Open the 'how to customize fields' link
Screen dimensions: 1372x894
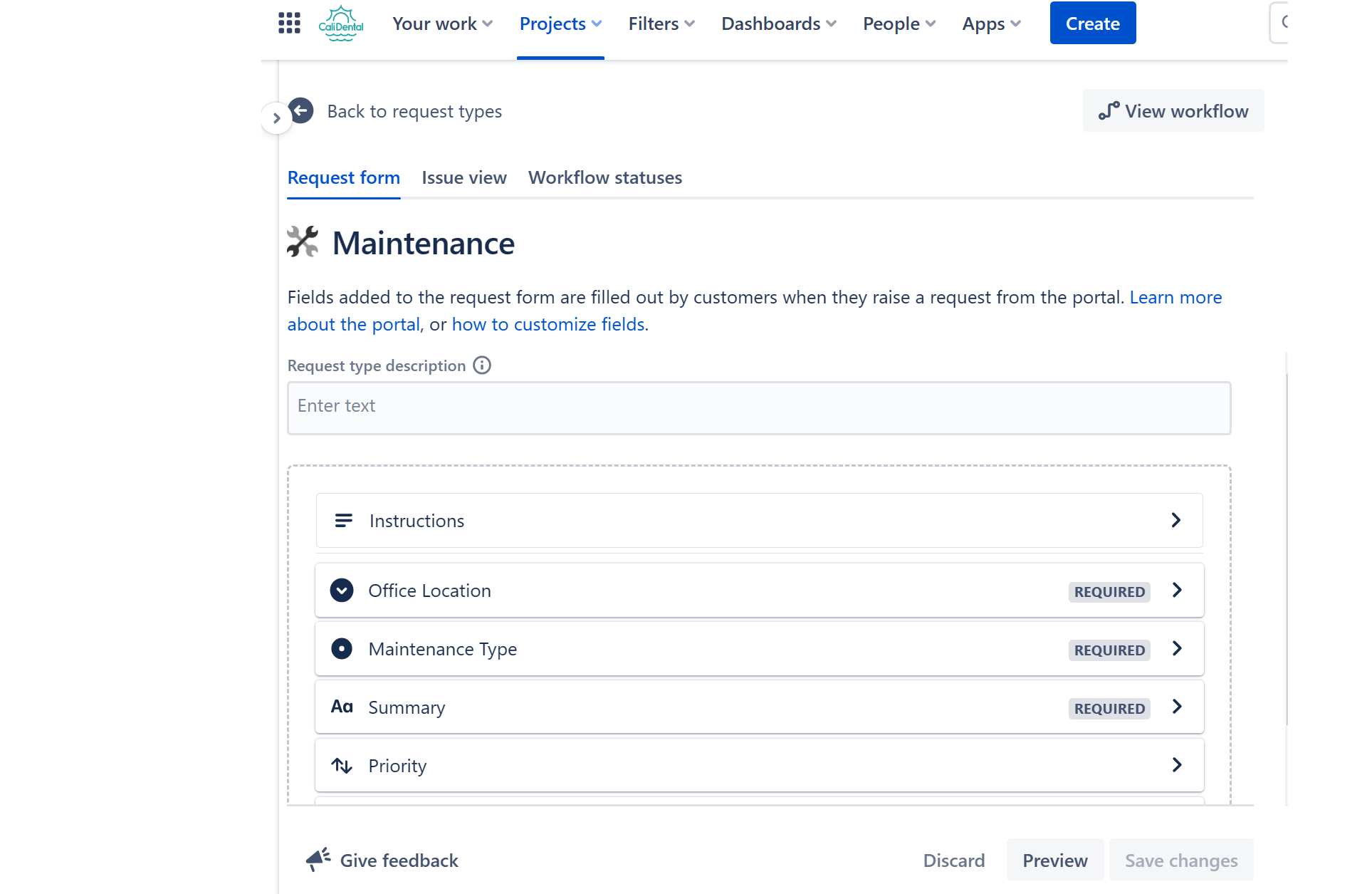coord(548,323)
